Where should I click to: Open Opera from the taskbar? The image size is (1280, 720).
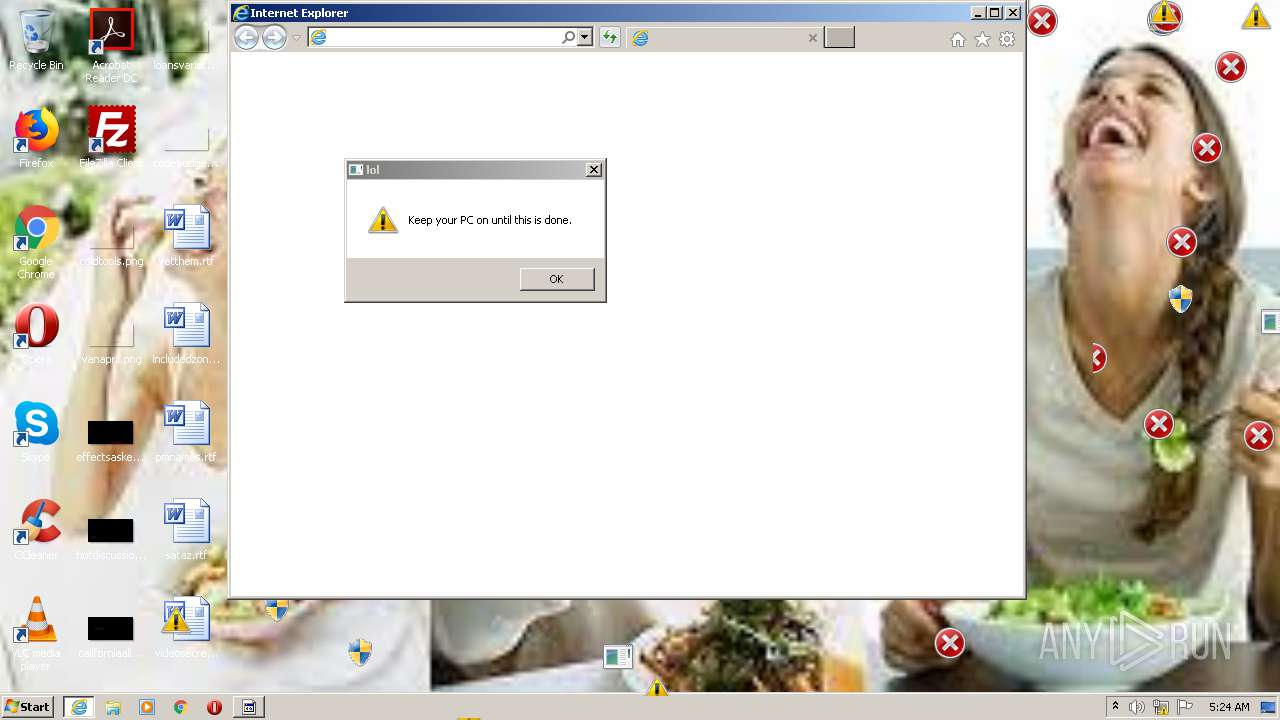tap(214, 707)
